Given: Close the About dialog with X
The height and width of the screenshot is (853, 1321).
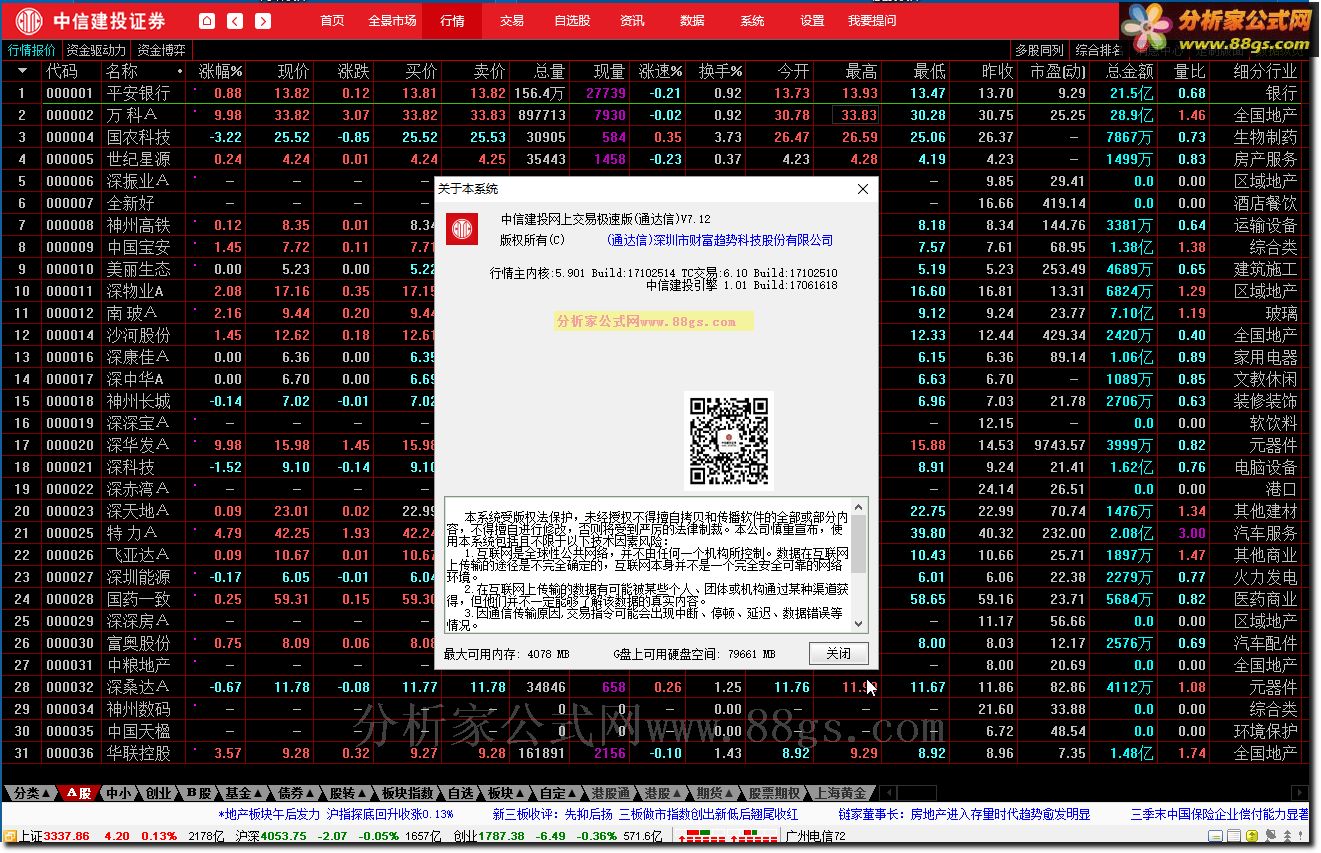Looking at the screenshot, I should pos(864,189).
